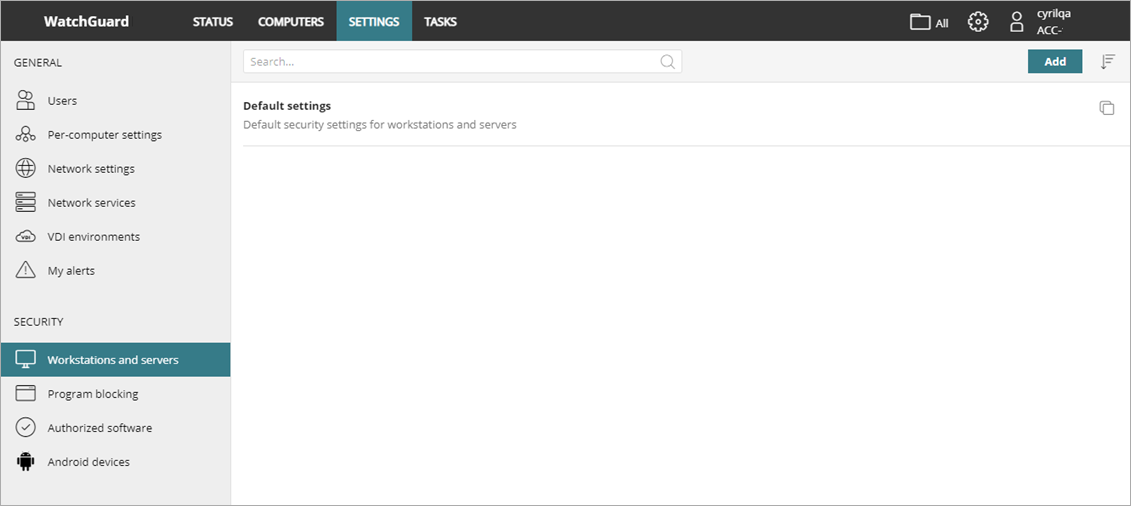Select the SETTINGS tab
This screenshot has width=1131, height=506.
pos(374,22)
